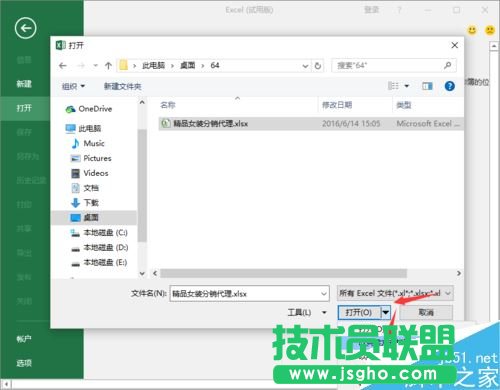The width and height of the screenshot is (500, 390).
Task: Open the 组织 menu
Action: pyautogui.click(x=73, y=86)
